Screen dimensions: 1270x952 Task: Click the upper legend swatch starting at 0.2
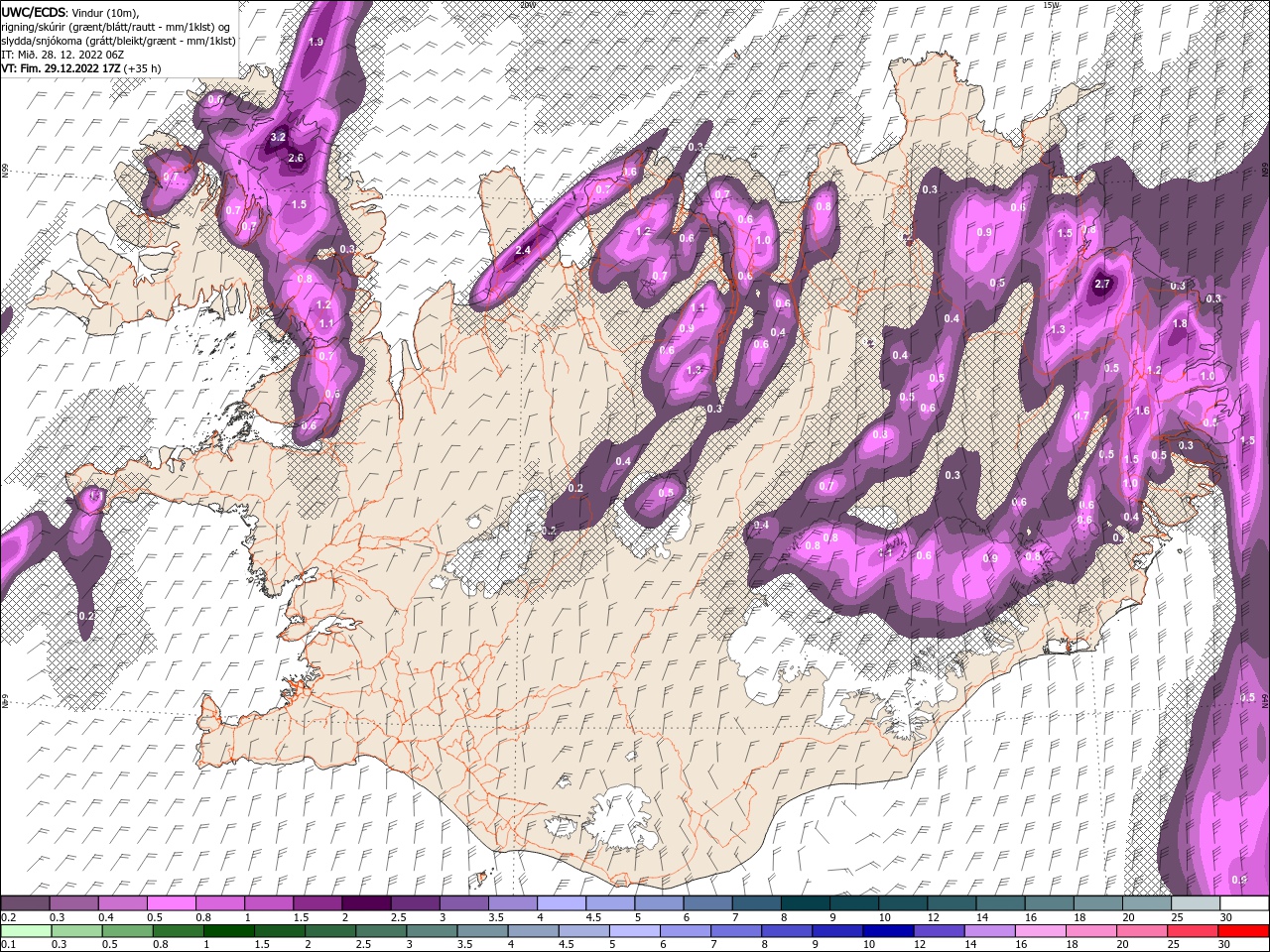click(26, 903)
